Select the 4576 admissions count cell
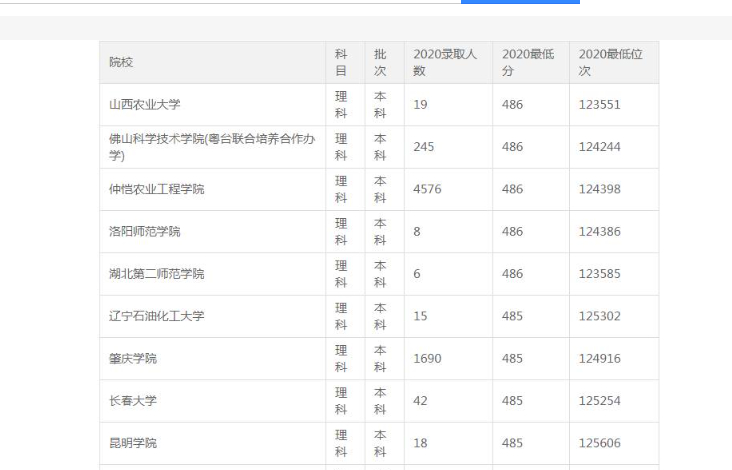This screenshot has height=470, width=732. coord(427,190)
